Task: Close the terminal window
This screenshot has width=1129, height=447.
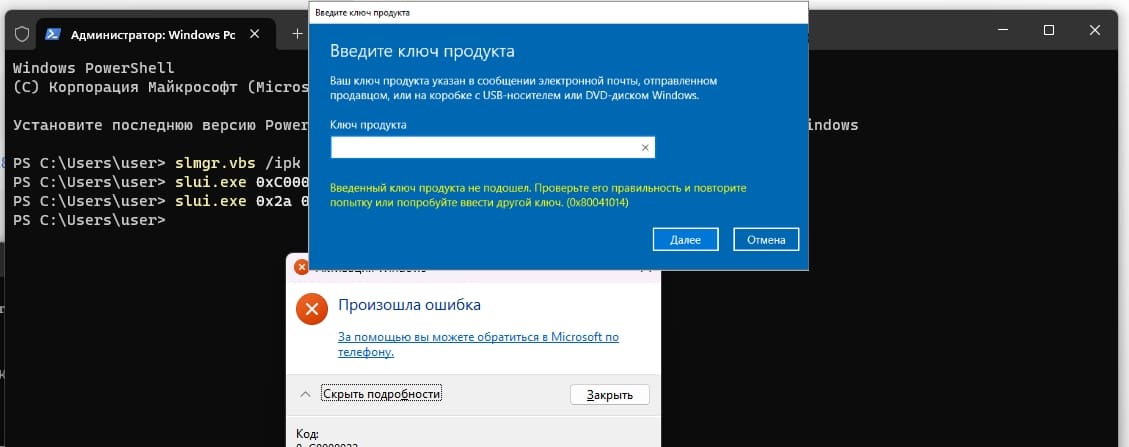Action: pos(1094,30)
